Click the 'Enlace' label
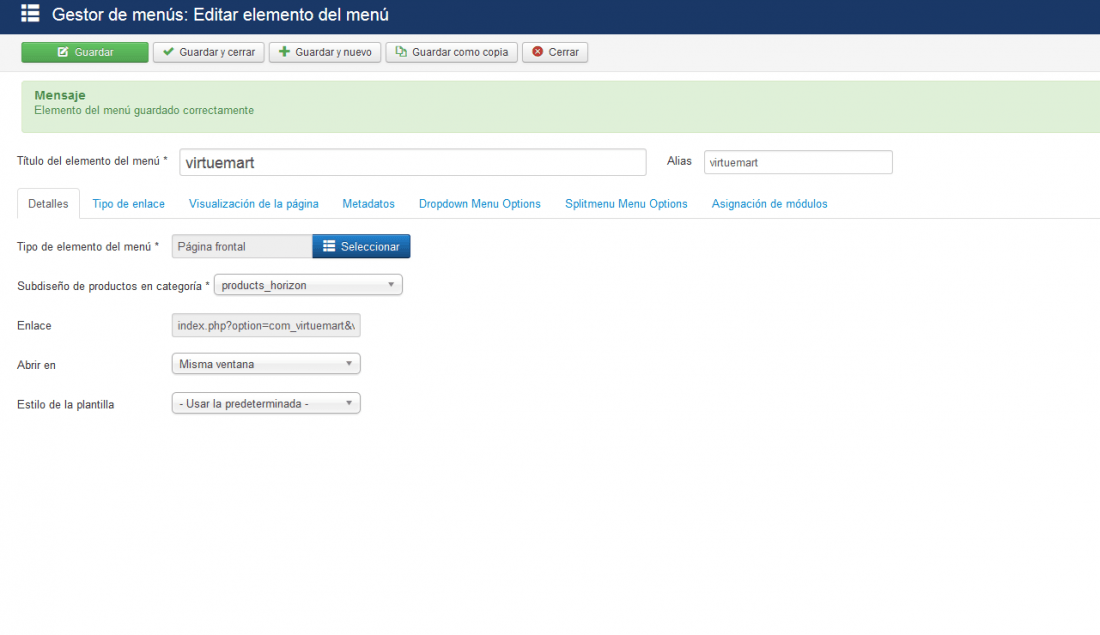This screenshot has width=1100, height=635. click(x=34, y=326)
